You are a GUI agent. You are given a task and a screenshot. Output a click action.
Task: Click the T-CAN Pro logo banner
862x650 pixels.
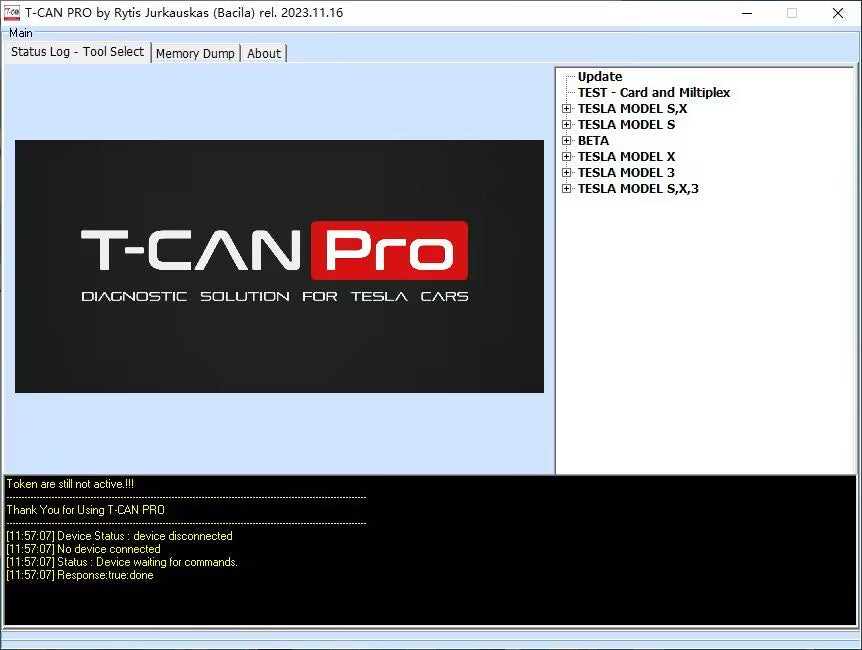(x=279, y=266)
